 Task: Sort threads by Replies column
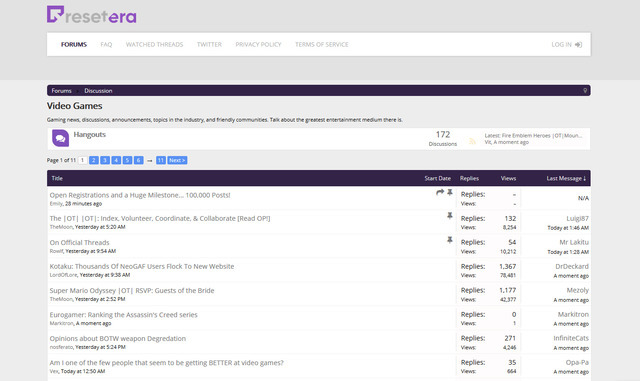point(469,178)
